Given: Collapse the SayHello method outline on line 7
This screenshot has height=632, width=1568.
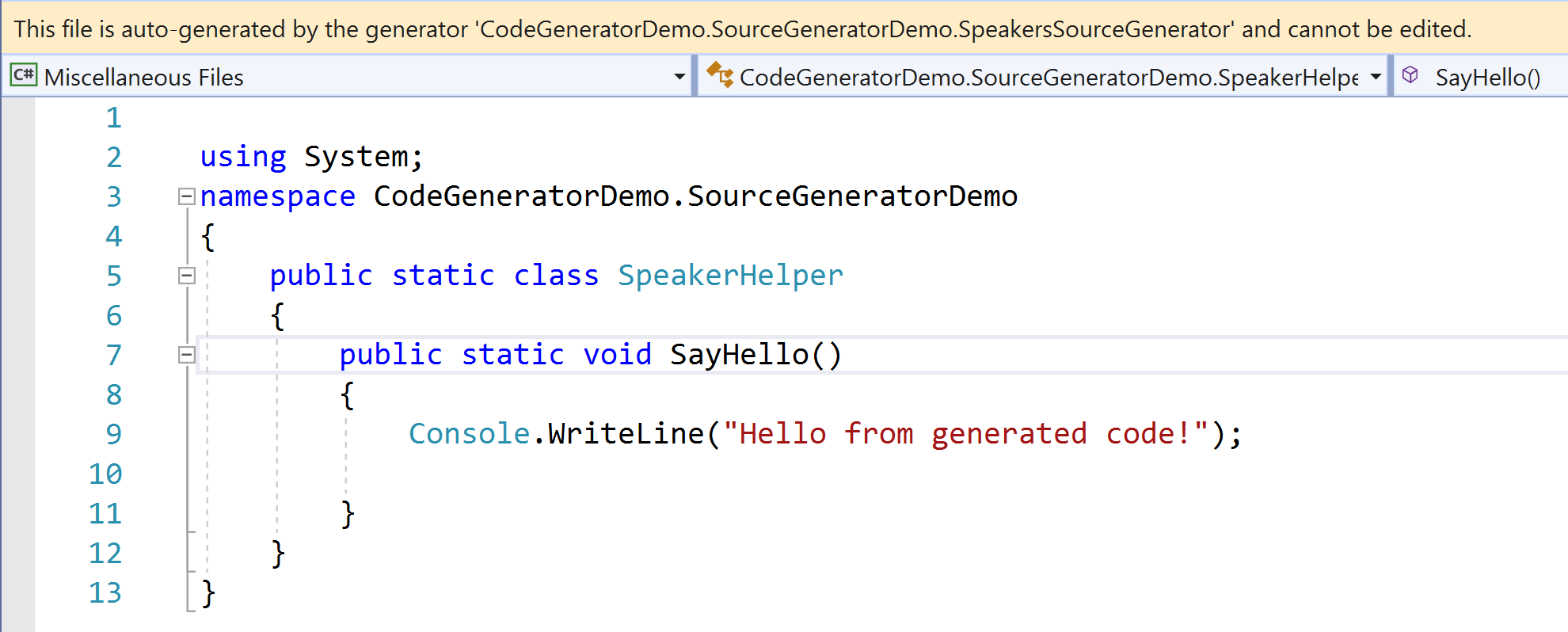Looking at the screenshot, I should [x=186, y=355].
